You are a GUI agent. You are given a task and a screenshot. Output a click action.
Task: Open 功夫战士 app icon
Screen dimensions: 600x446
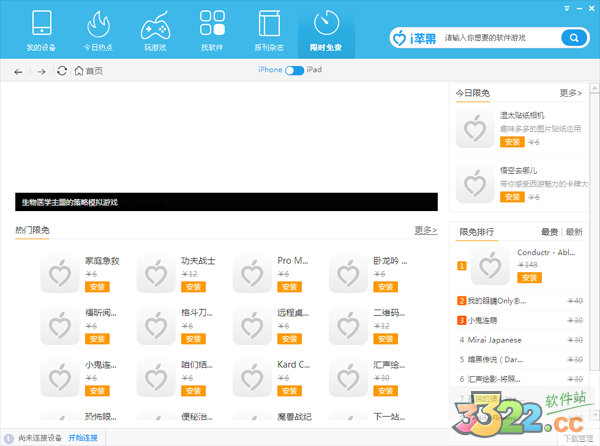tap(156, 274)
